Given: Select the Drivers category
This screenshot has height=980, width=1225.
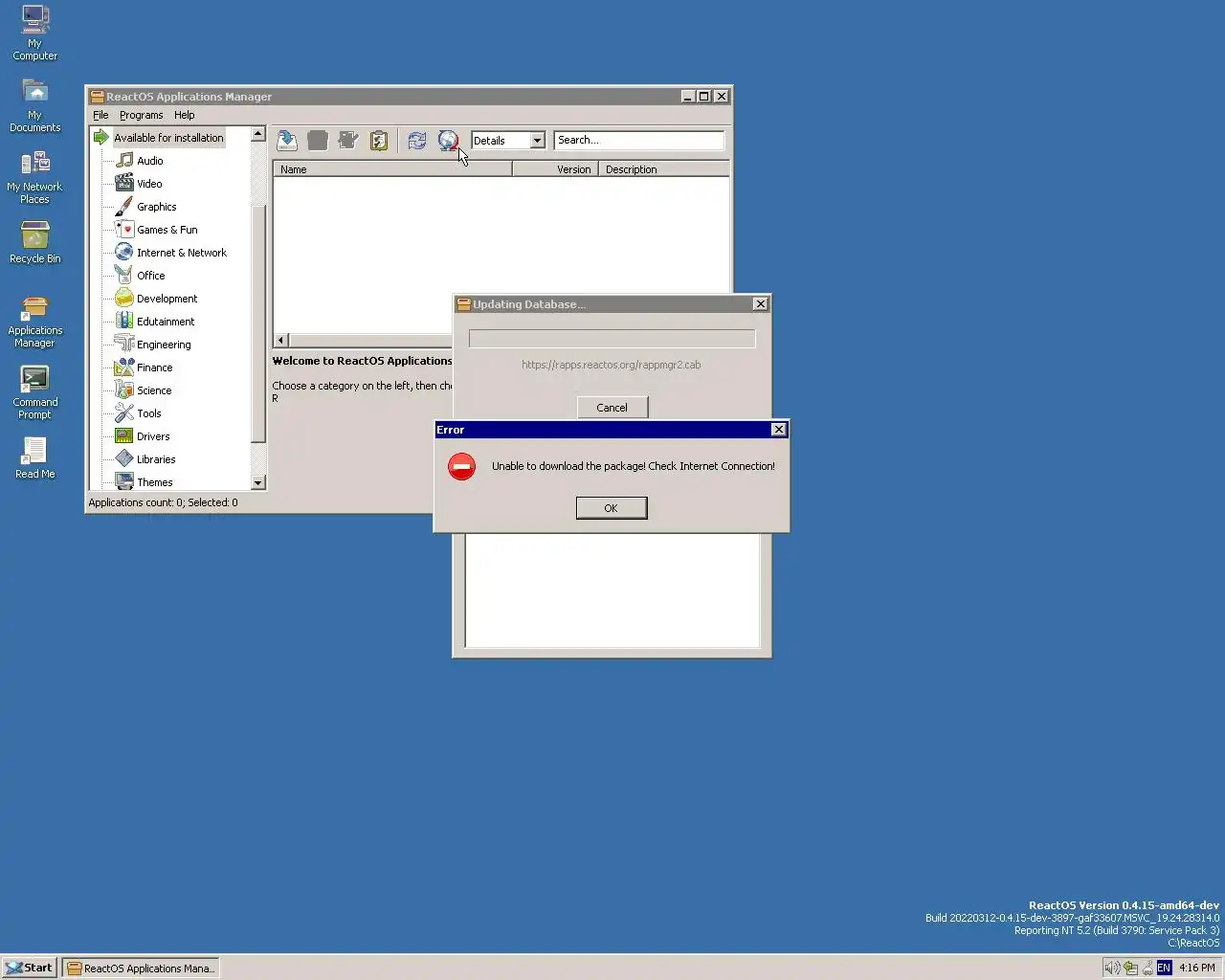Looking at the screenshot, I should 153,436.
